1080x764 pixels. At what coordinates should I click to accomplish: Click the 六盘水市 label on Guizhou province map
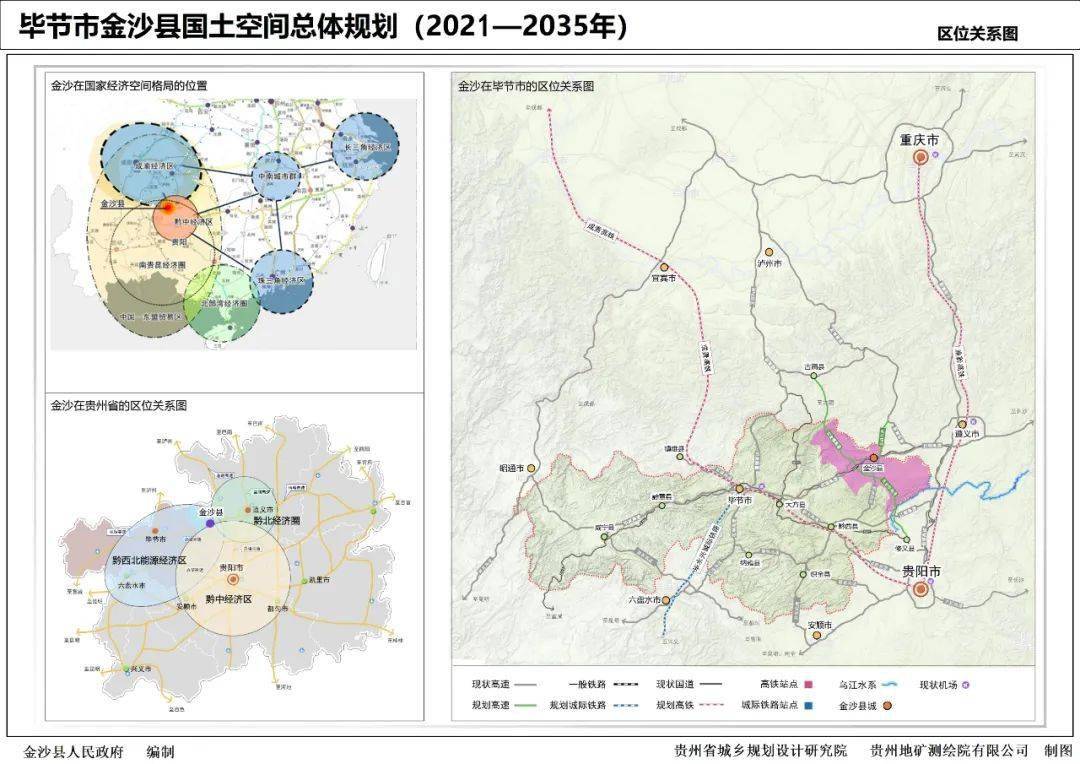click(x=131, y=585)
